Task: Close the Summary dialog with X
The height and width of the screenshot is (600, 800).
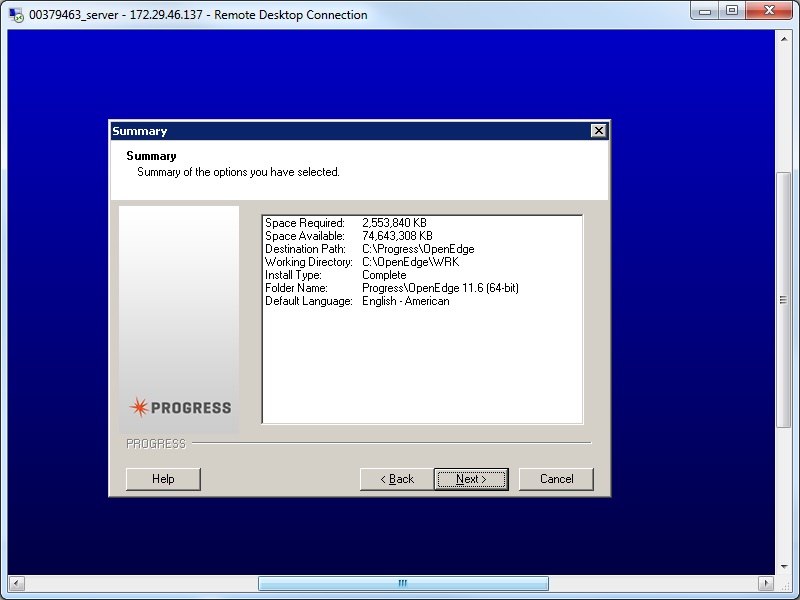Action: [x=598, y=131]
